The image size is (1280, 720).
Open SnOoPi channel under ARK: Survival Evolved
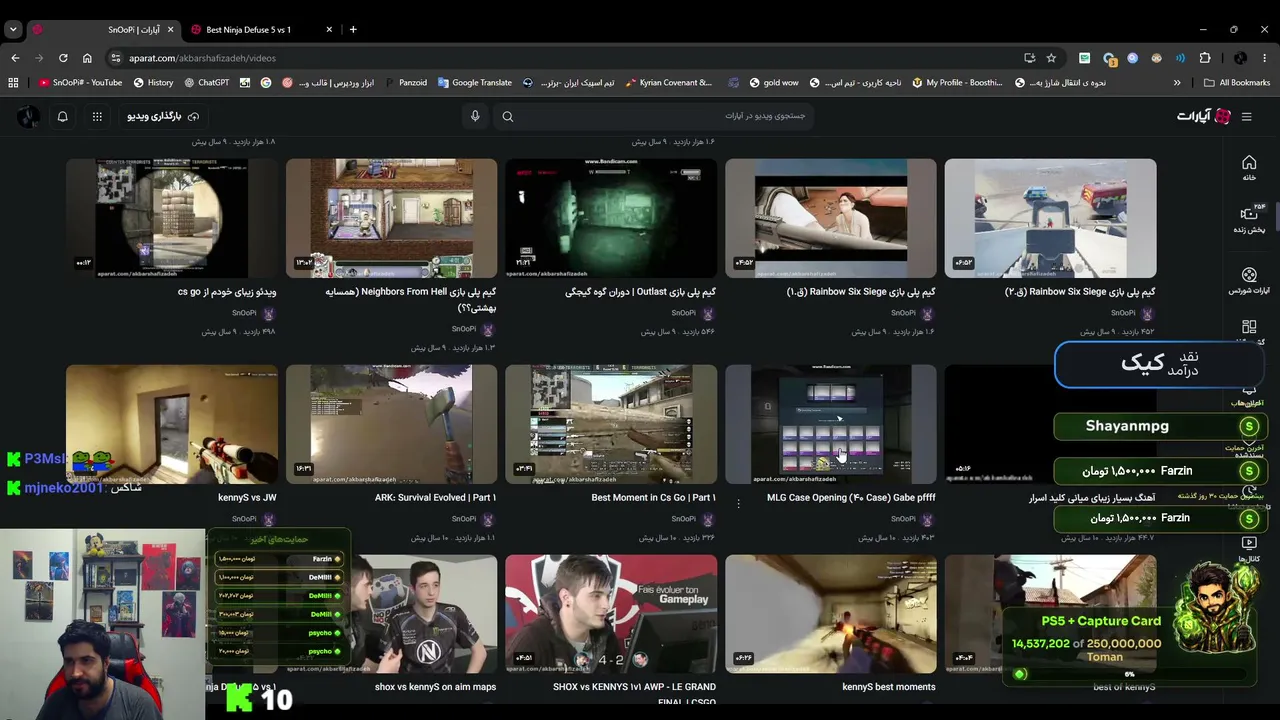464,519
